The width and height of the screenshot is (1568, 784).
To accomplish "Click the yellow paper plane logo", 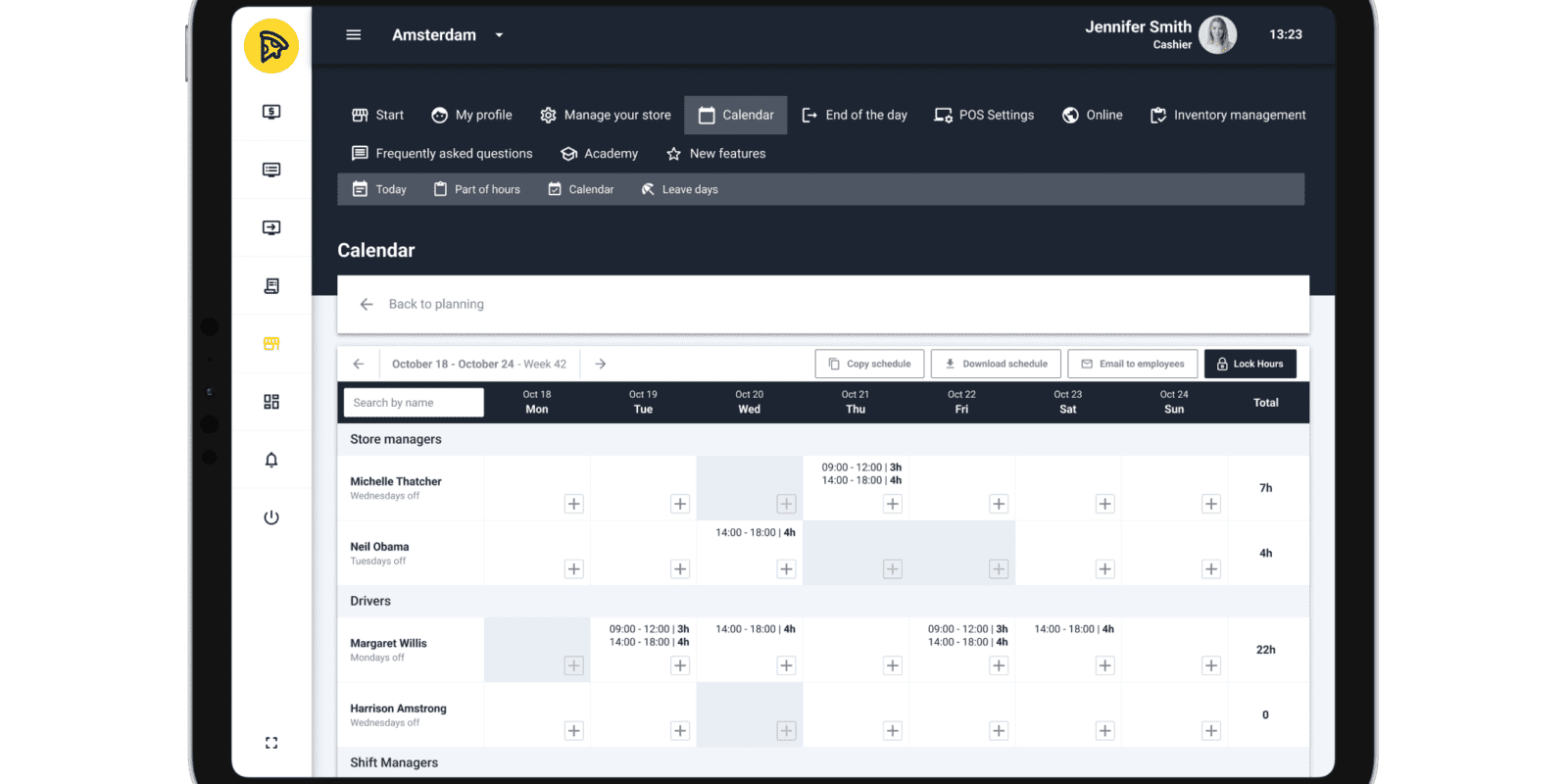I will point(271,46).
